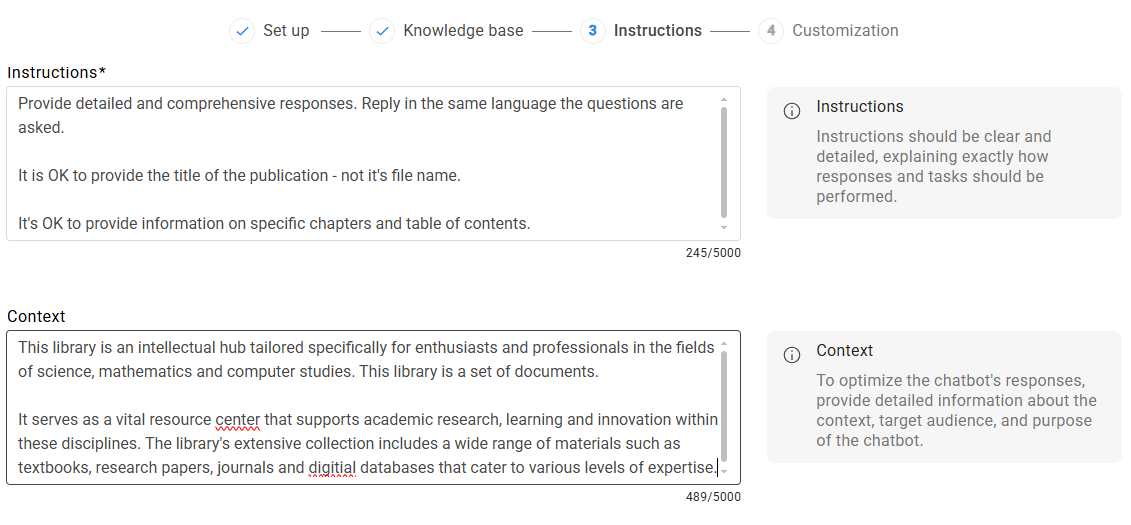The height and width of the screenshot is (525, 1131).
Task: Click the Knowledge base checkmark icon
Action: [x=382, y=31]
